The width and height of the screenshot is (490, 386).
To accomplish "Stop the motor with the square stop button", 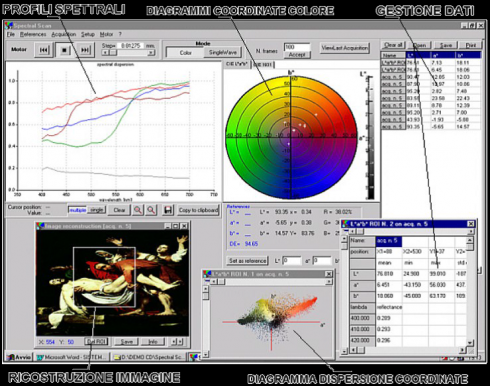I will [x=64, y=50].
